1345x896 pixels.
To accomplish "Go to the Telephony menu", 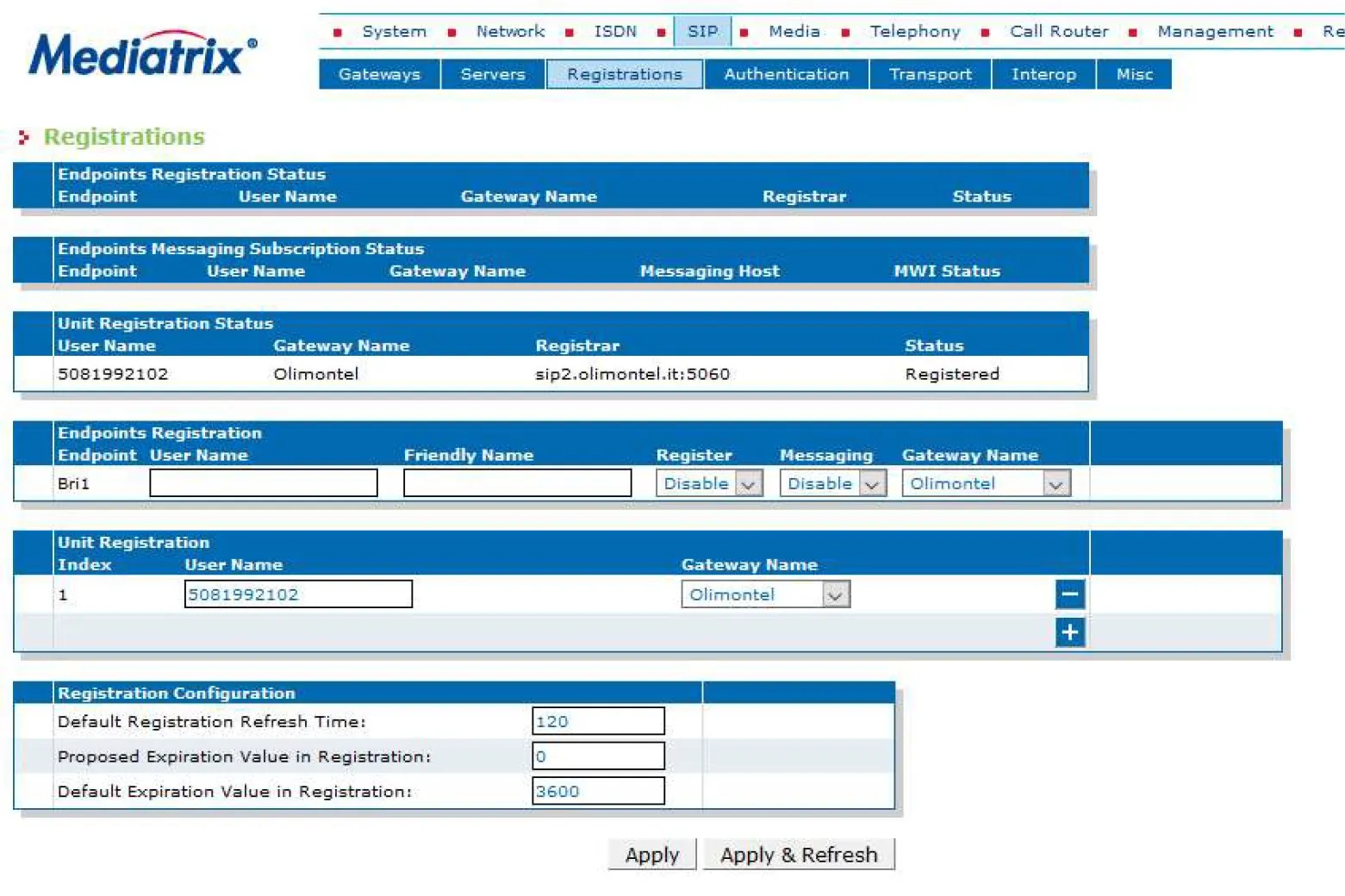I will (914, 31).
